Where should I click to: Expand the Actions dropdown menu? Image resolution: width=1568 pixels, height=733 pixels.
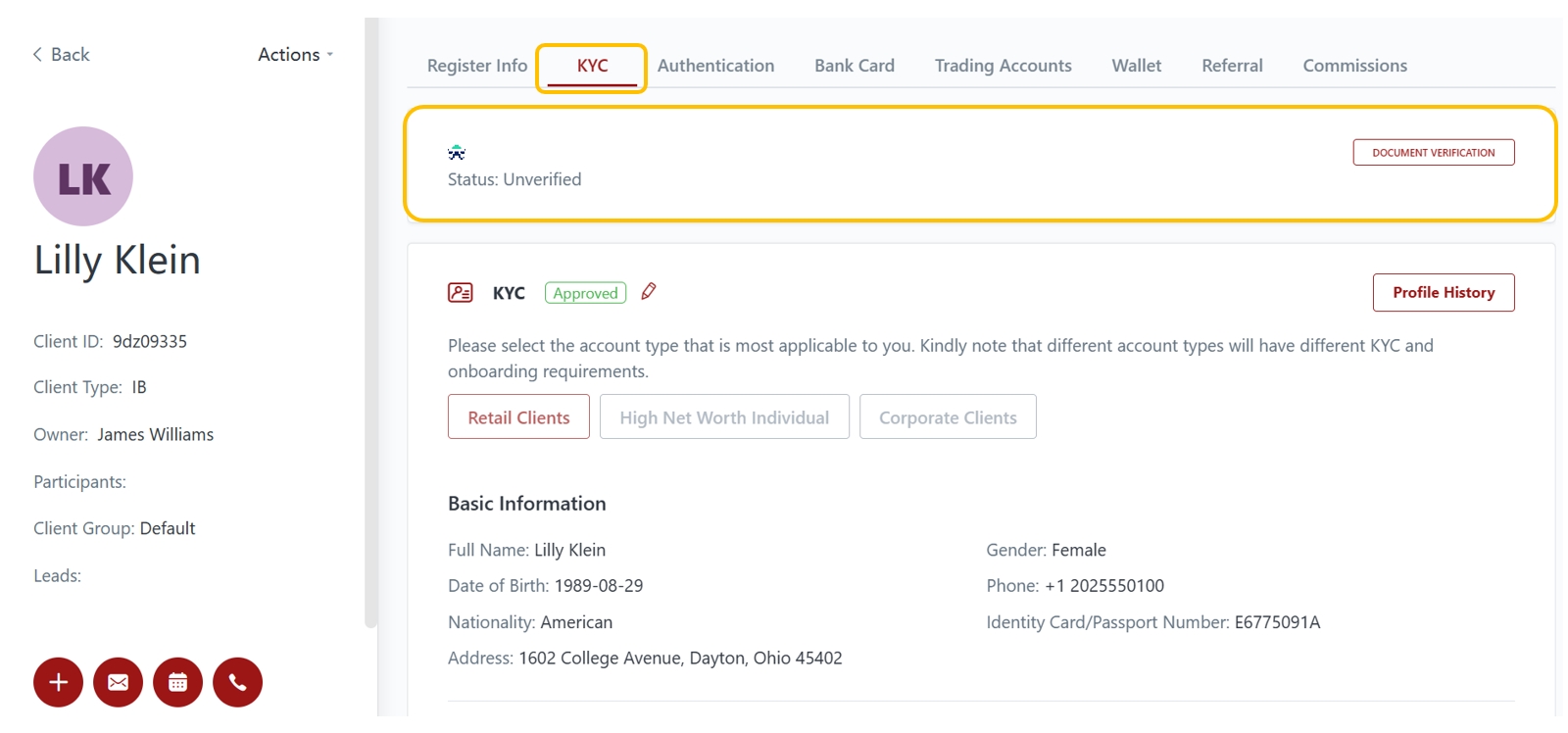295,55
